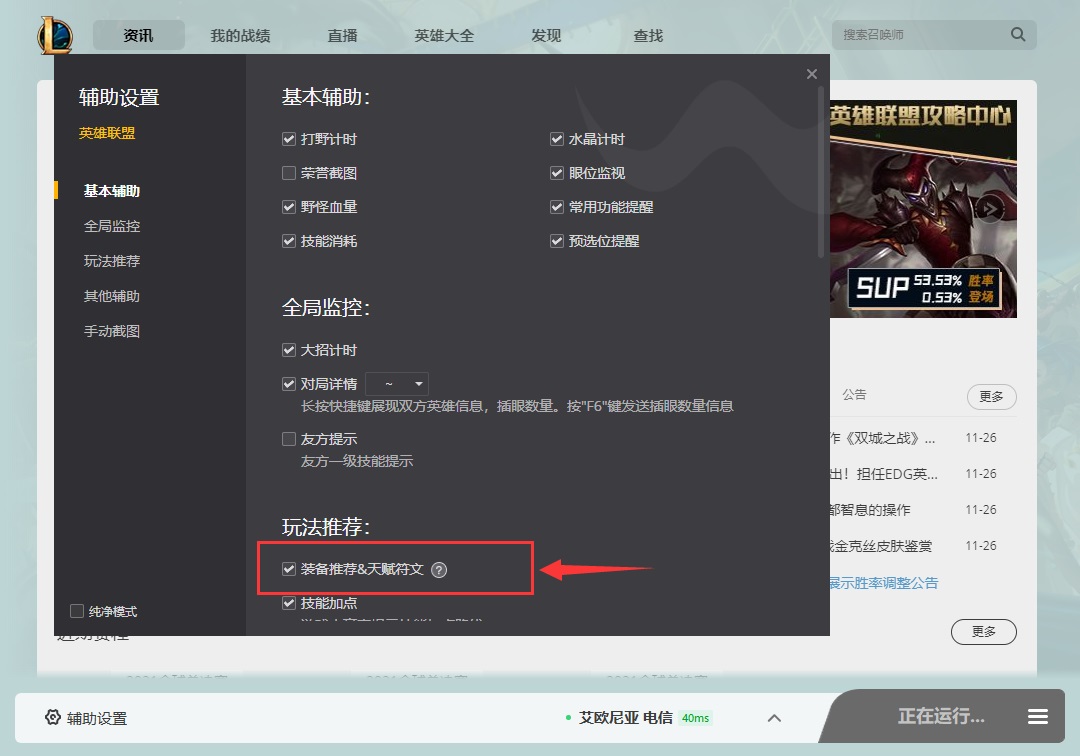Open 金克丝皮肤鉴赏 news item

tap(881, 546)
